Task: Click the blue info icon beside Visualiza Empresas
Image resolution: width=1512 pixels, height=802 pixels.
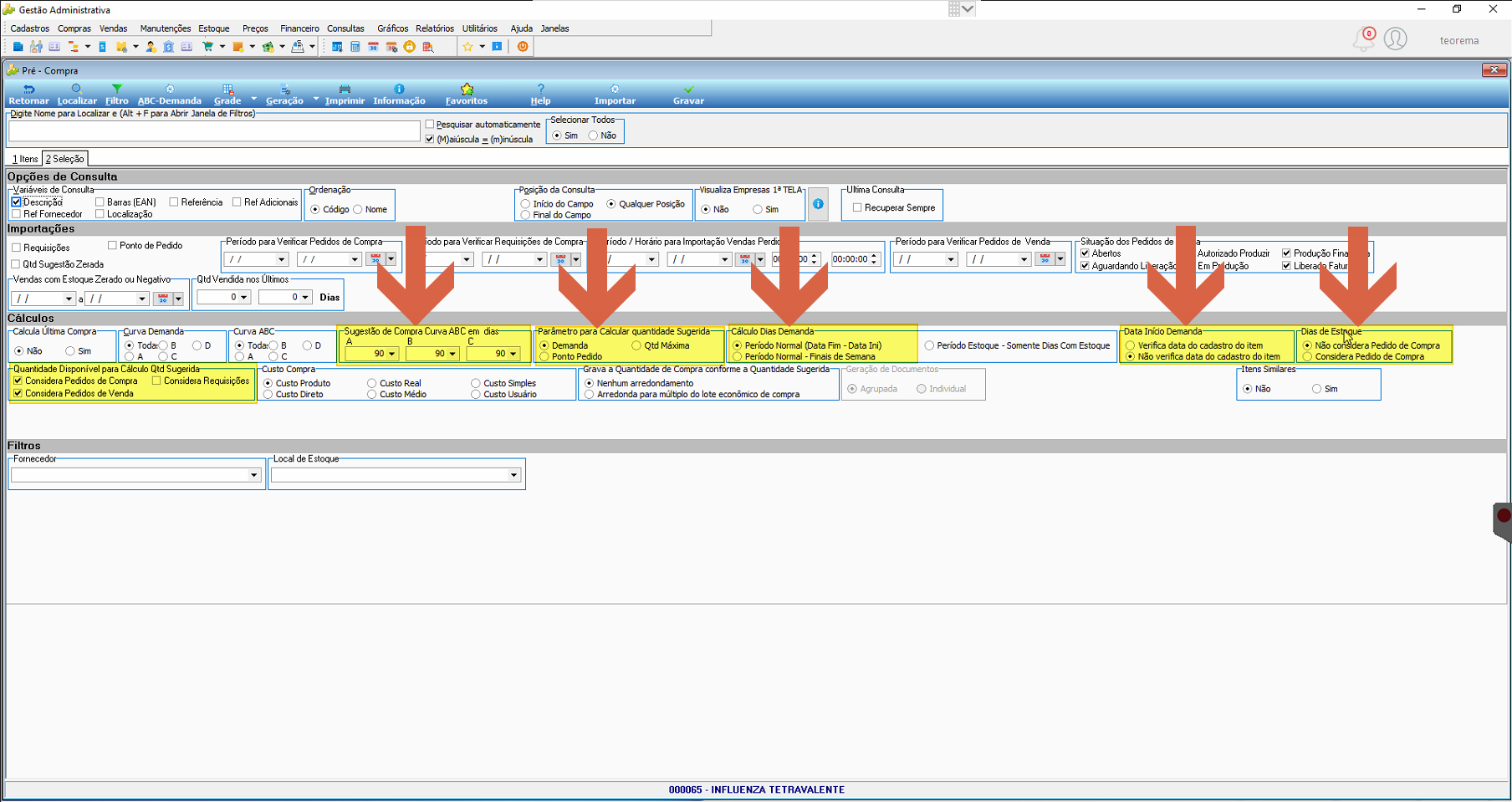Action: (818, 204)
